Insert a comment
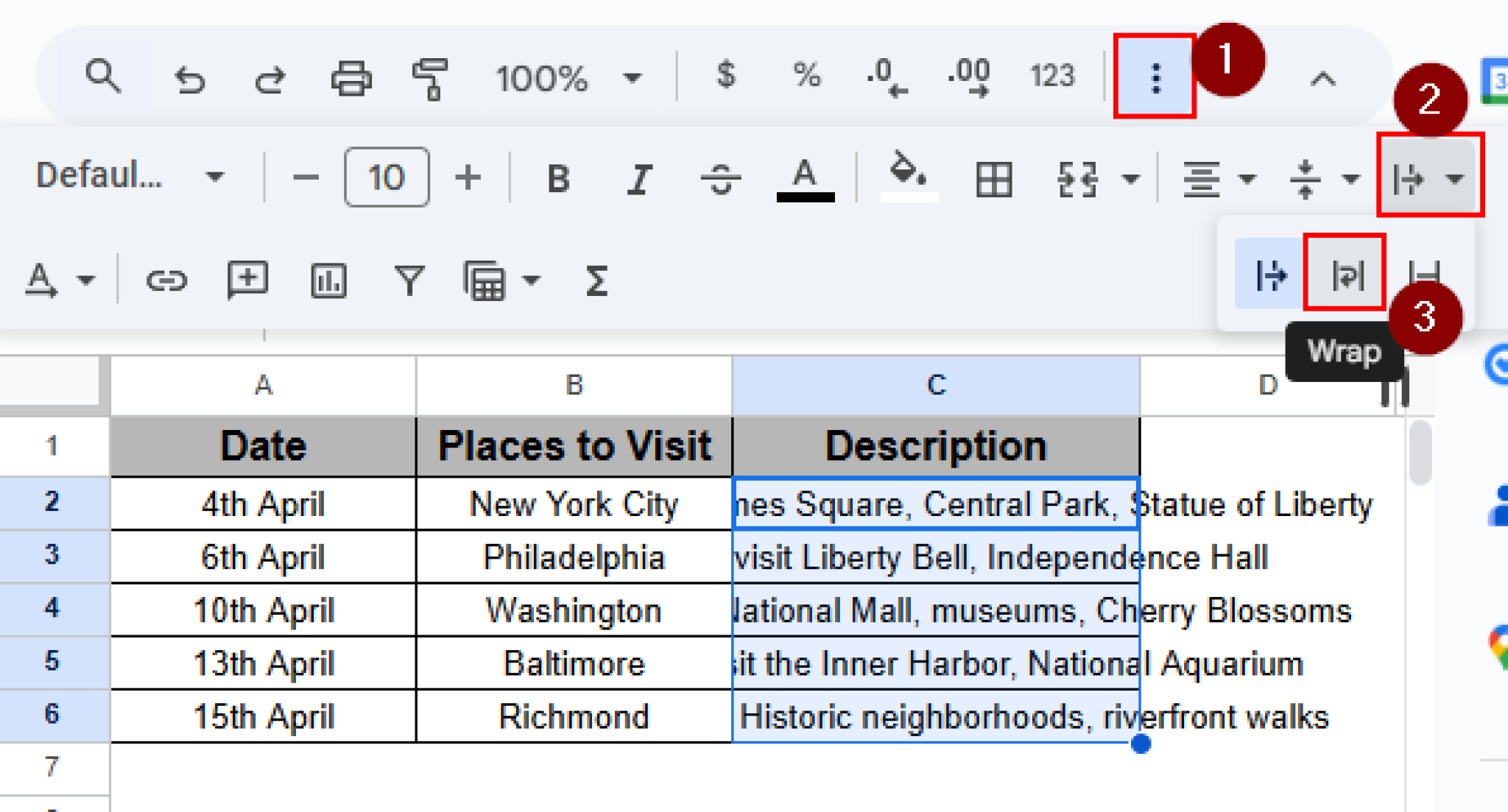1508x812 pixels. 247,280
